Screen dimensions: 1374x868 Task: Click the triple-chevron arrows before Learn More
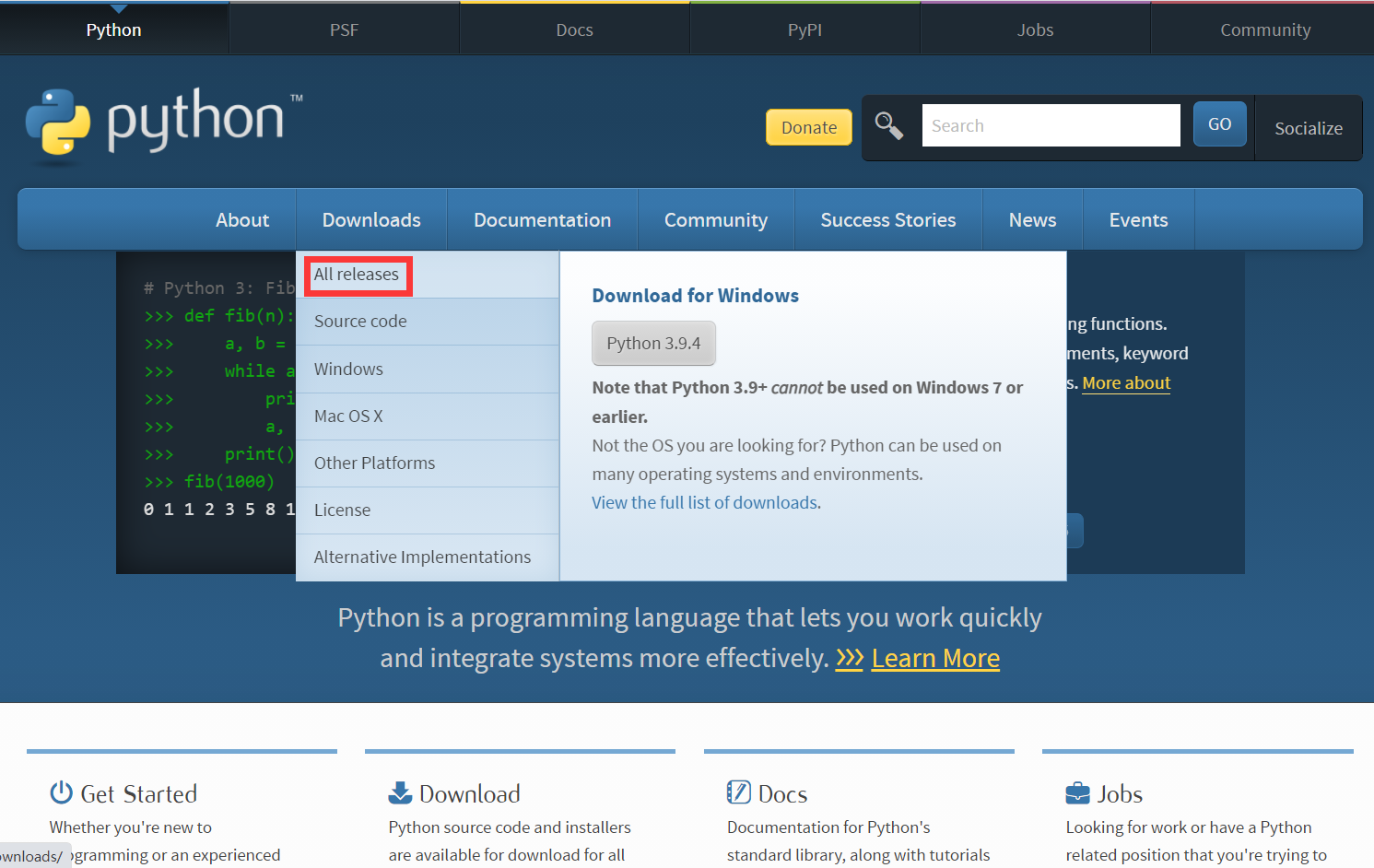click(x=849, y=659)
